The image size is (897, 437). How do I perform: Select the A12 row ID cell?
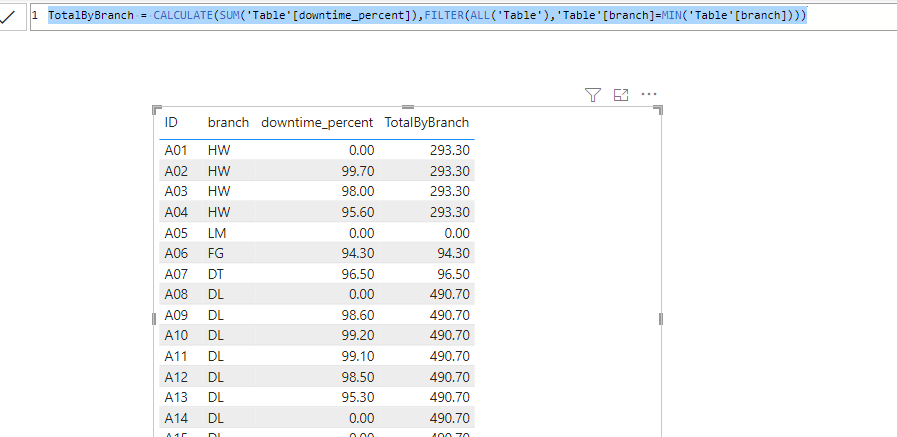tap(176, 377)
